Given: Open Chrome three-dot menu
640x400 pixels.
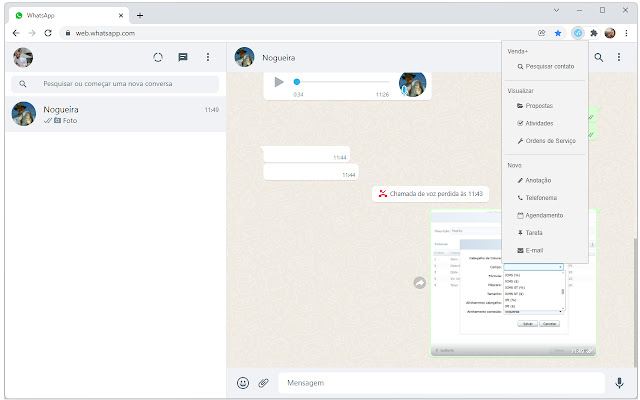Looking at the screenshot, I should pos(626,33).
